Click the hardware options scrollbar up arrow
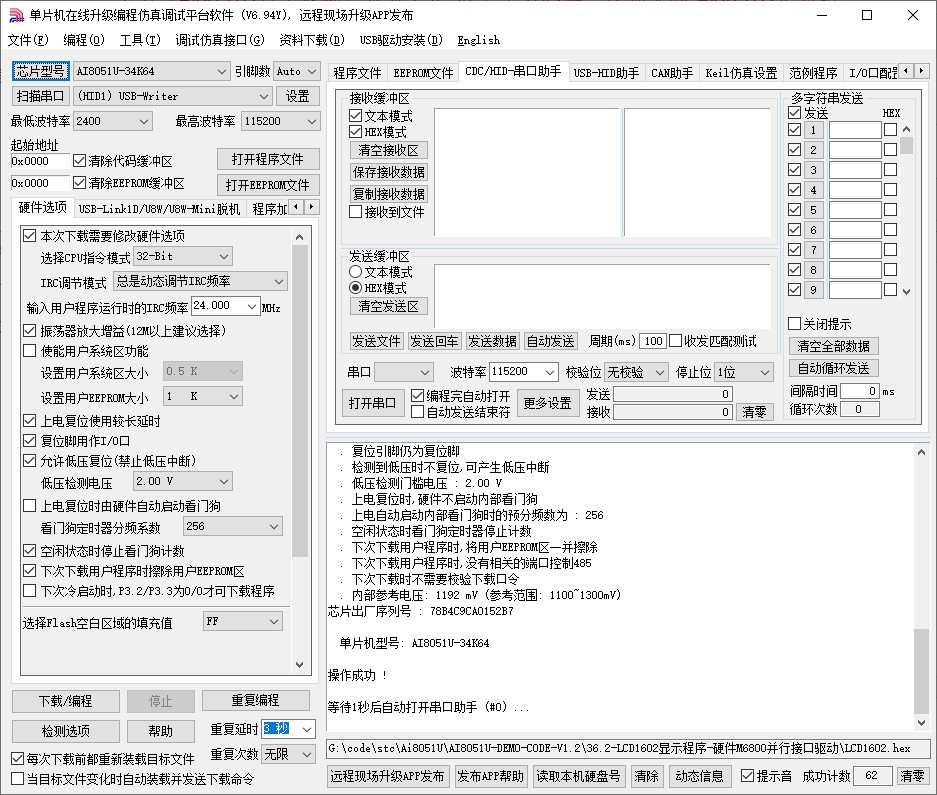Screen dimensions: 937x795 tap(299, 237)
